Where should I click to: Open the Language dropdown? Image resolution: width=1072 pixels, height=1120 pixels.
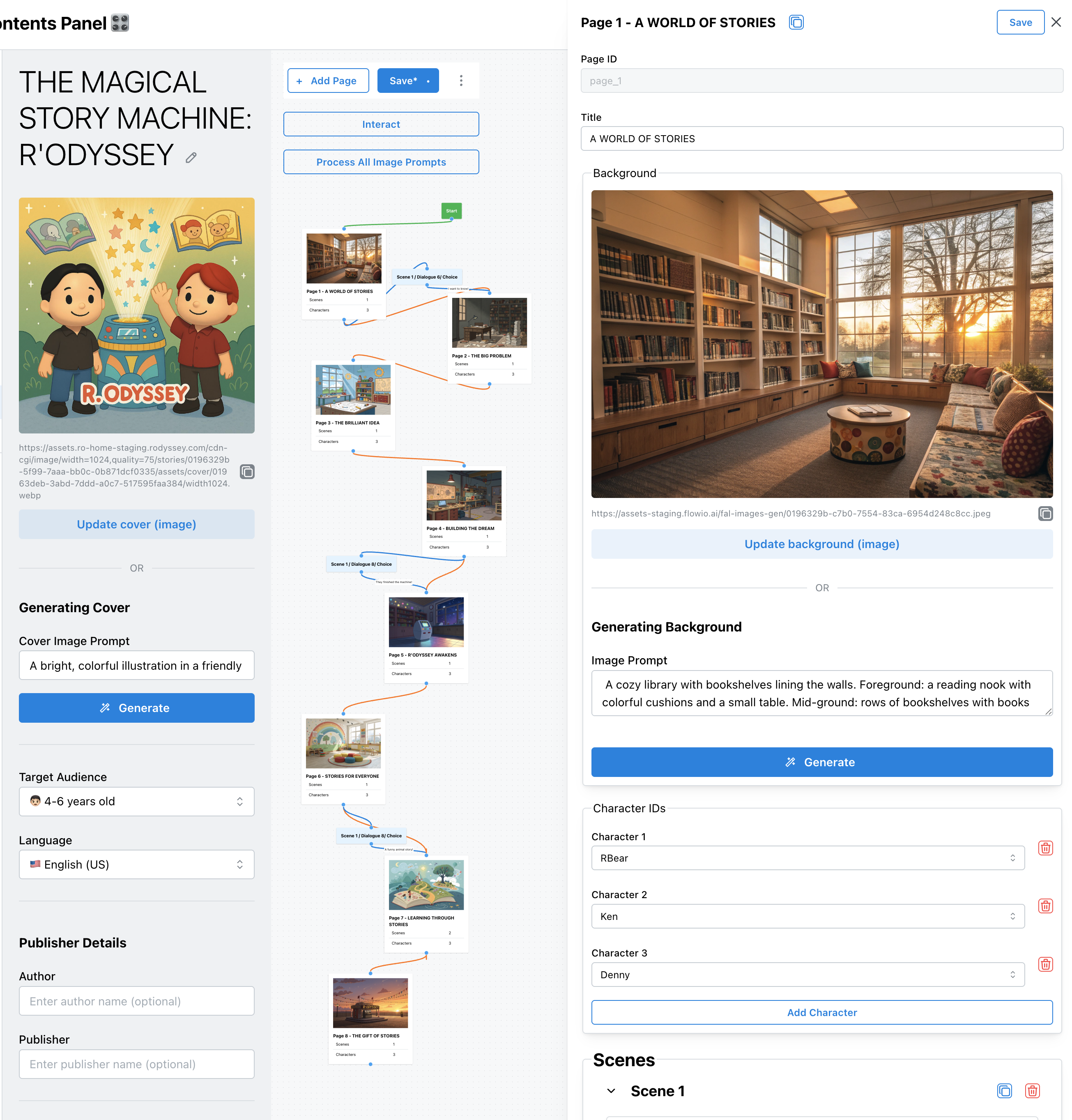pos(136,864)
